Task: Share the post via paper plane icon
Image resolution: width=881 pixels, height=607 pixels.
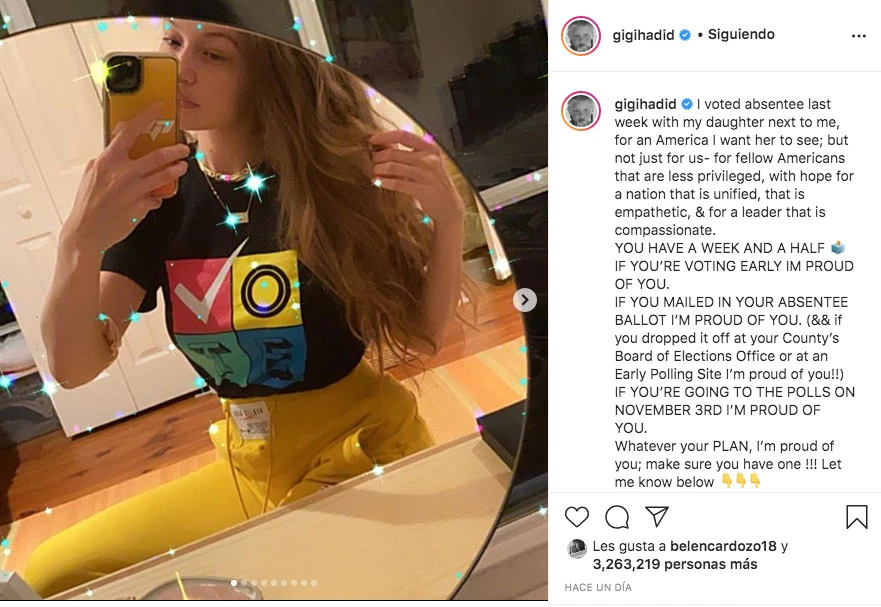Action: [656, 516]
